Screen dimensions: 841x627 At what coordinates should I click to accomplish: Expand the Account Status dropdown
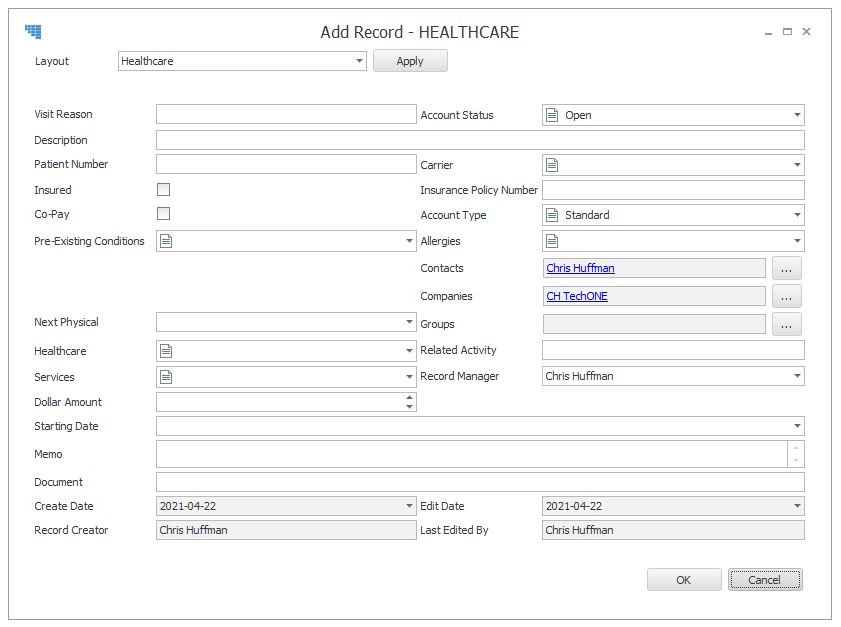[x=797, y=115]
